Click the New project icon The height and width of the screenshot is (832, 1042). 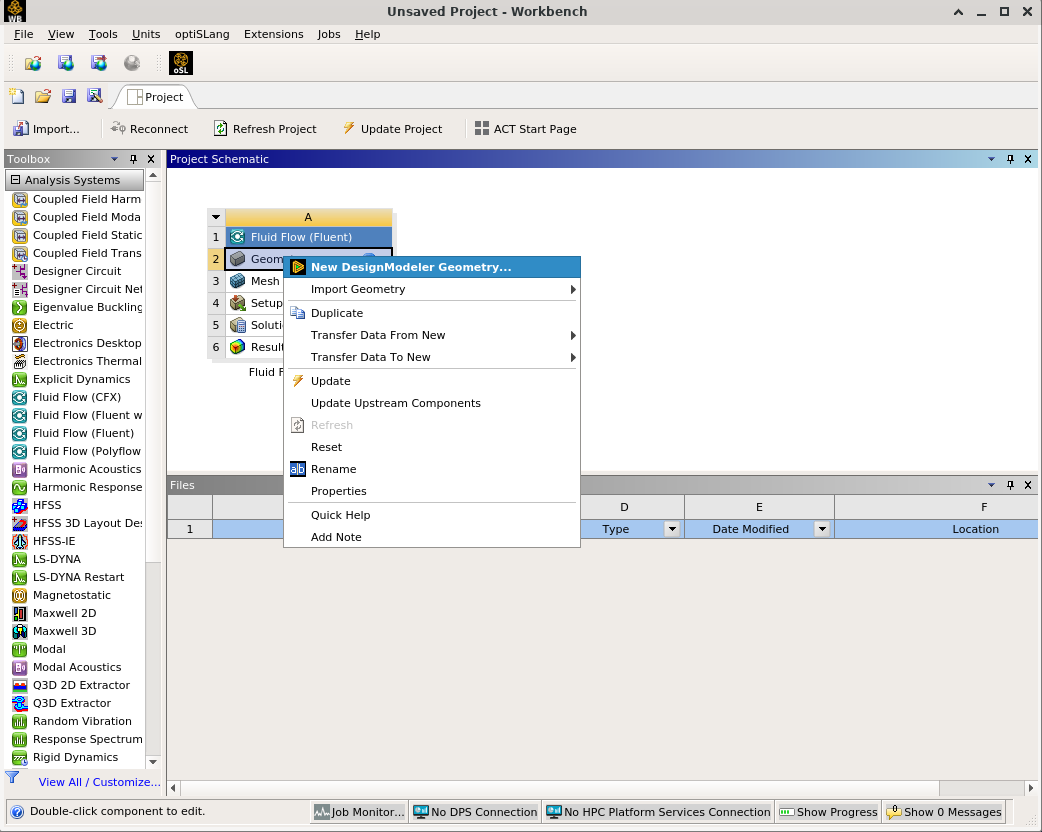(x=17, y=97)
